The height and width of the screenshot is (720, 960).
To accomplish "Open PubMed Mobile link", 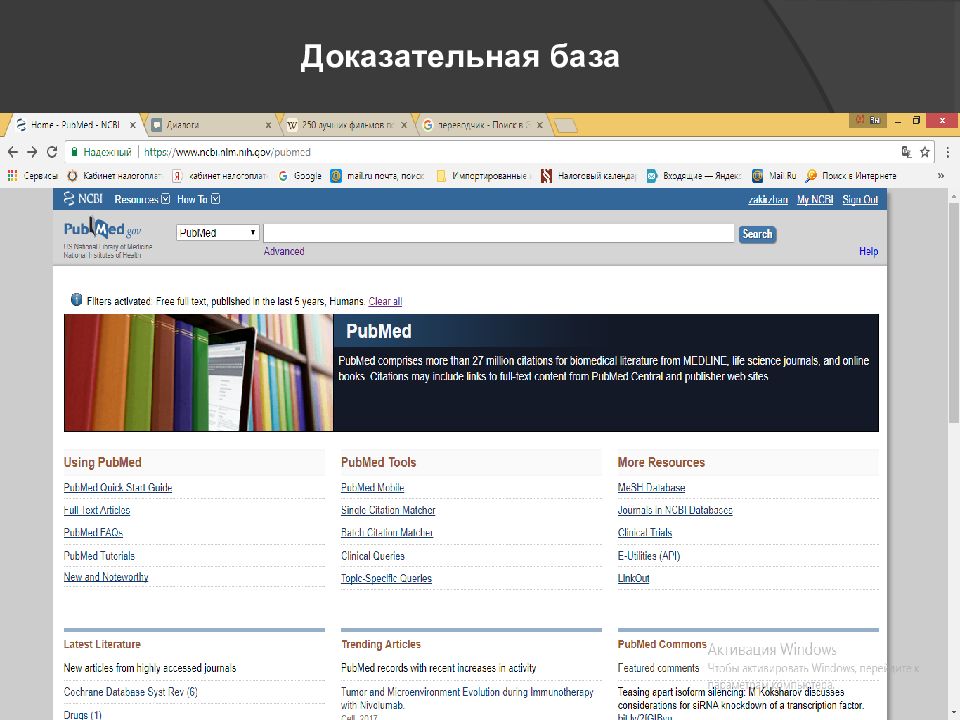I will coord(372,487).
